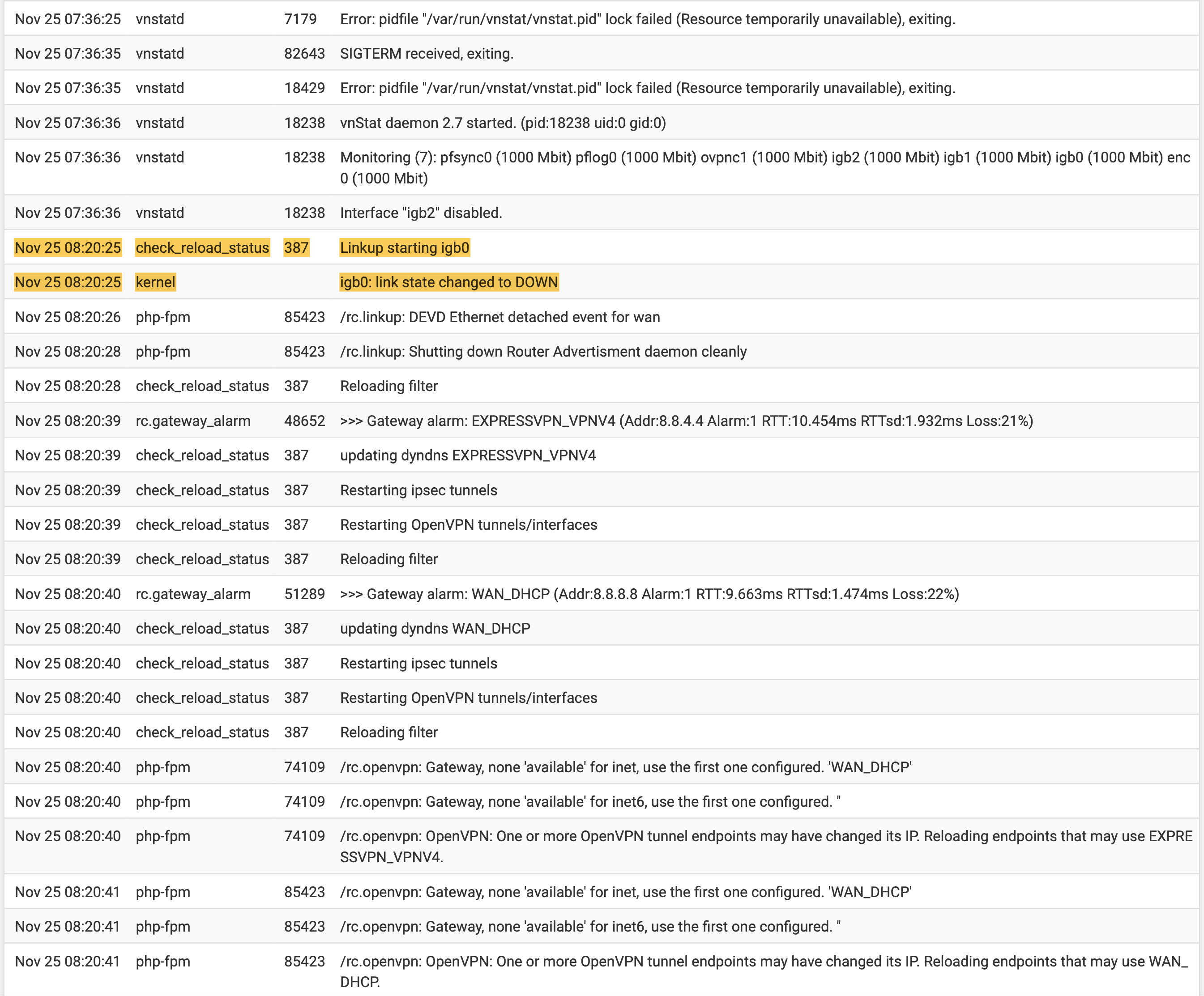Viewport: 1204px width, 996px height.
Task: Click process ID 7179 in the log
Action: point(300,19)
